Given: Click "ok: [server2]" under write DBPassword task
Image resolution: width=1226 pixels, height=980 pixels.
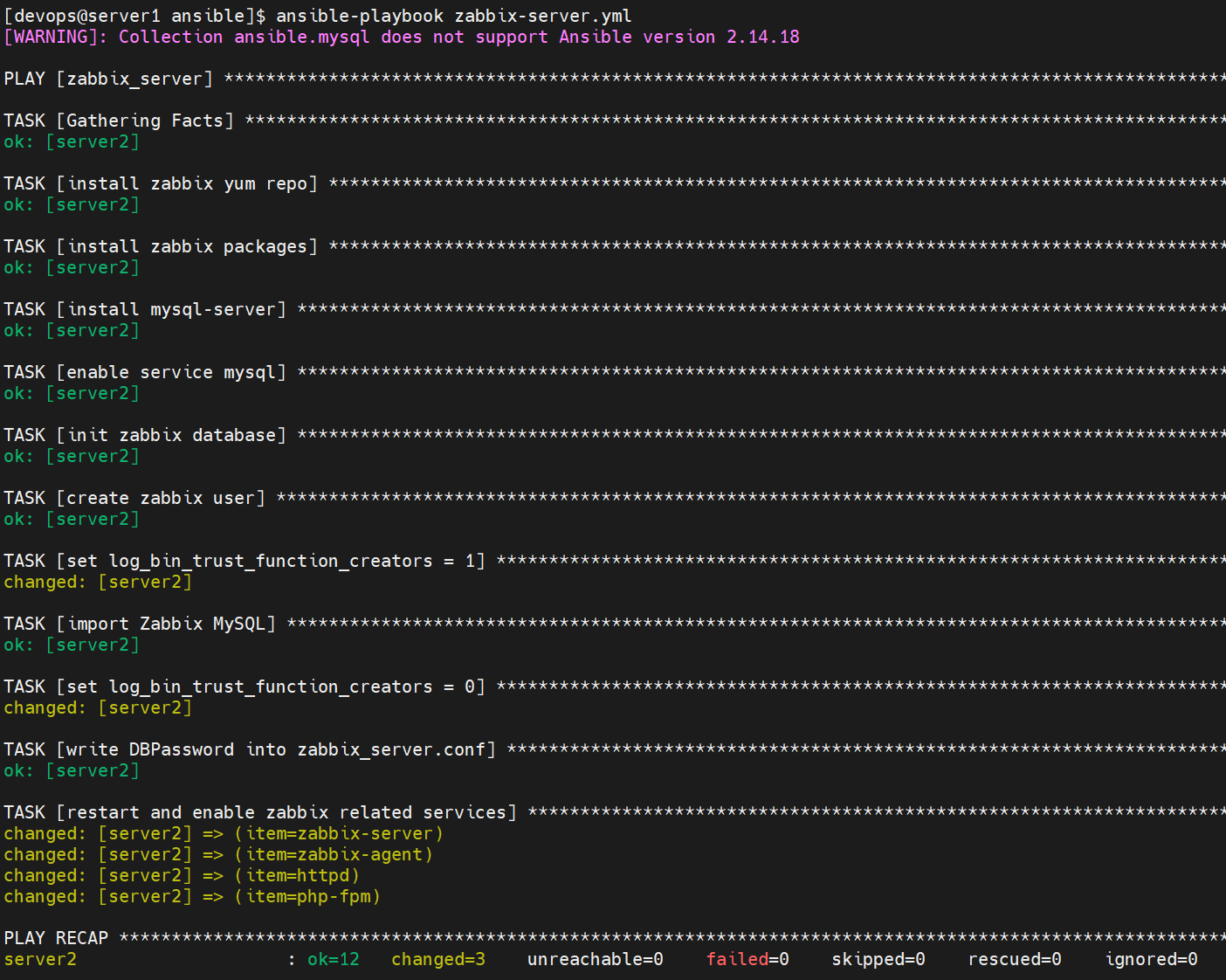Looking at the screenshot, I should click(72, 770).
